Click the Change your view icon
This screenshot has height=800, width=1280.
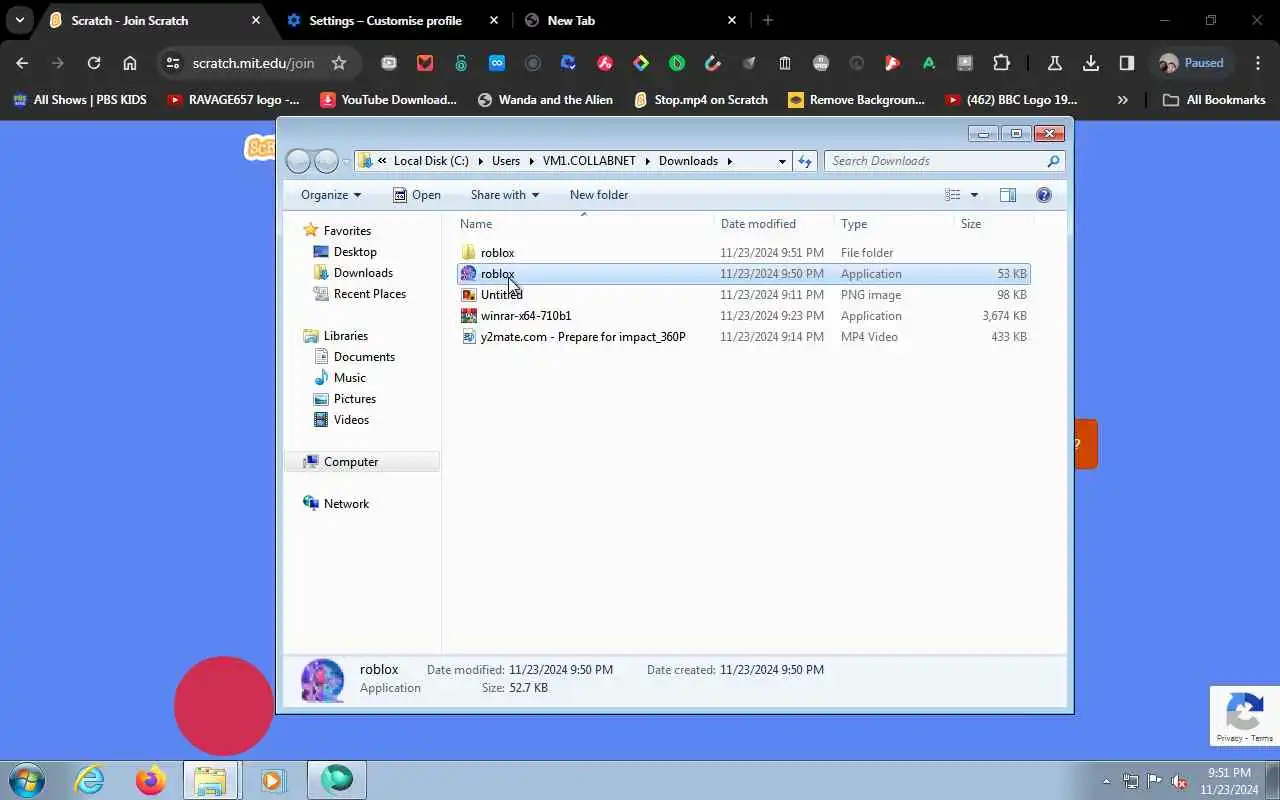(x=953, y=195)
